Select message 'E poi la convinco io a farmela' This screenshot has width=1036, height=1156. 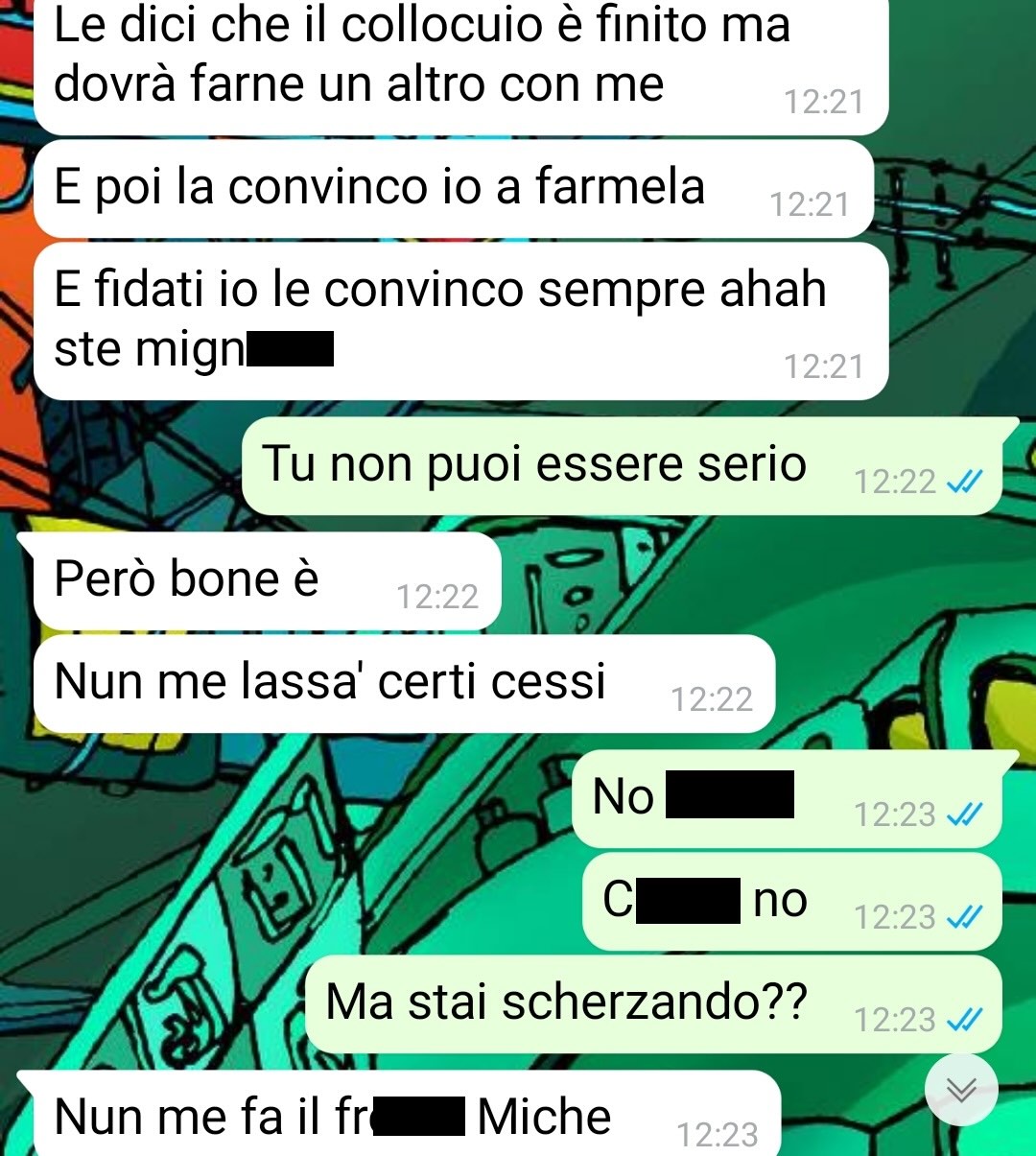(x=454, y=189)
